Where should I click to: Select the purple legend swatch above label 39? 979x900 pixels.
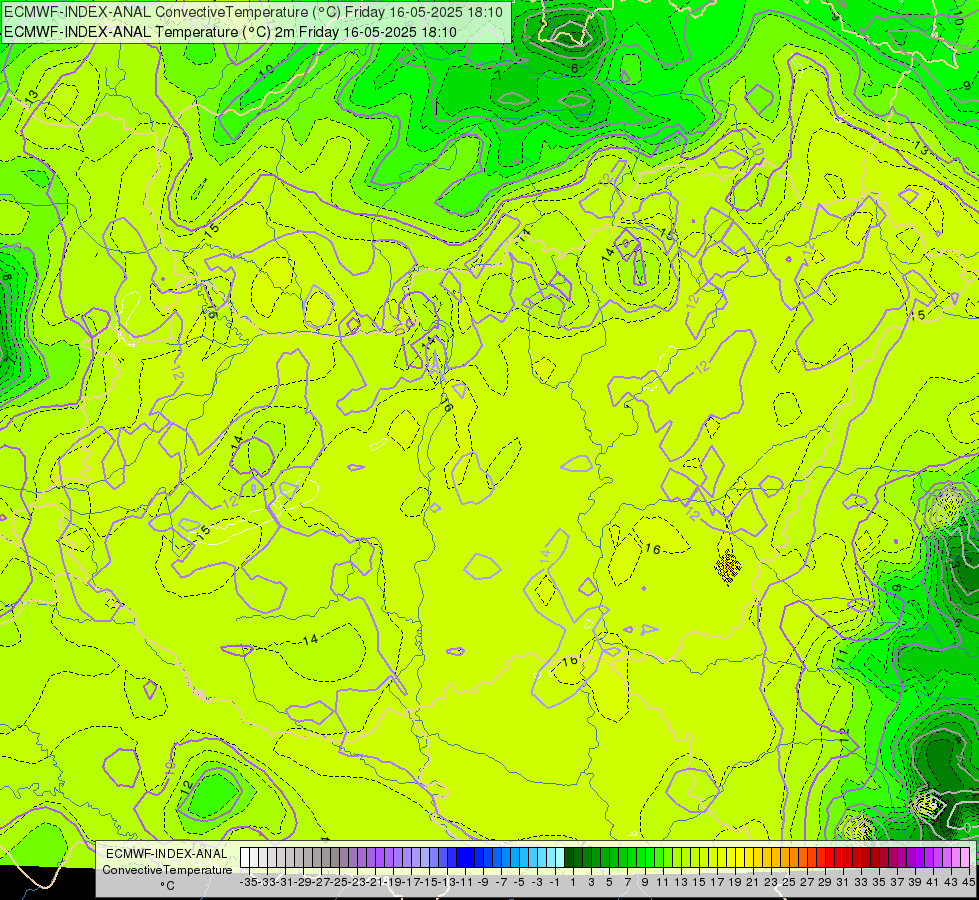tap(911, 857)
